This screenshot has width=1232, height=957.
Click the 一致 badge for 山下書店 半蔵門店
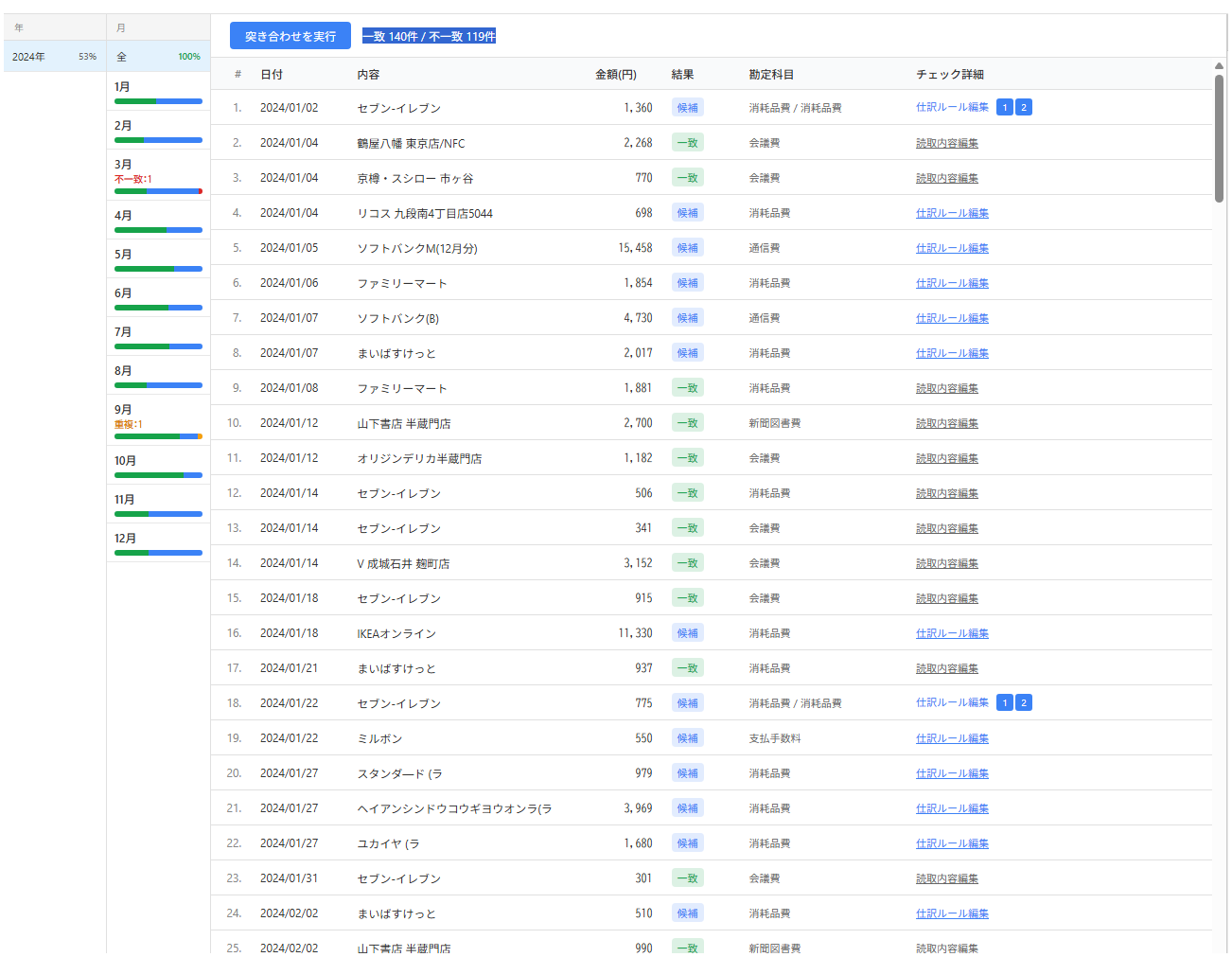point(687,422)
